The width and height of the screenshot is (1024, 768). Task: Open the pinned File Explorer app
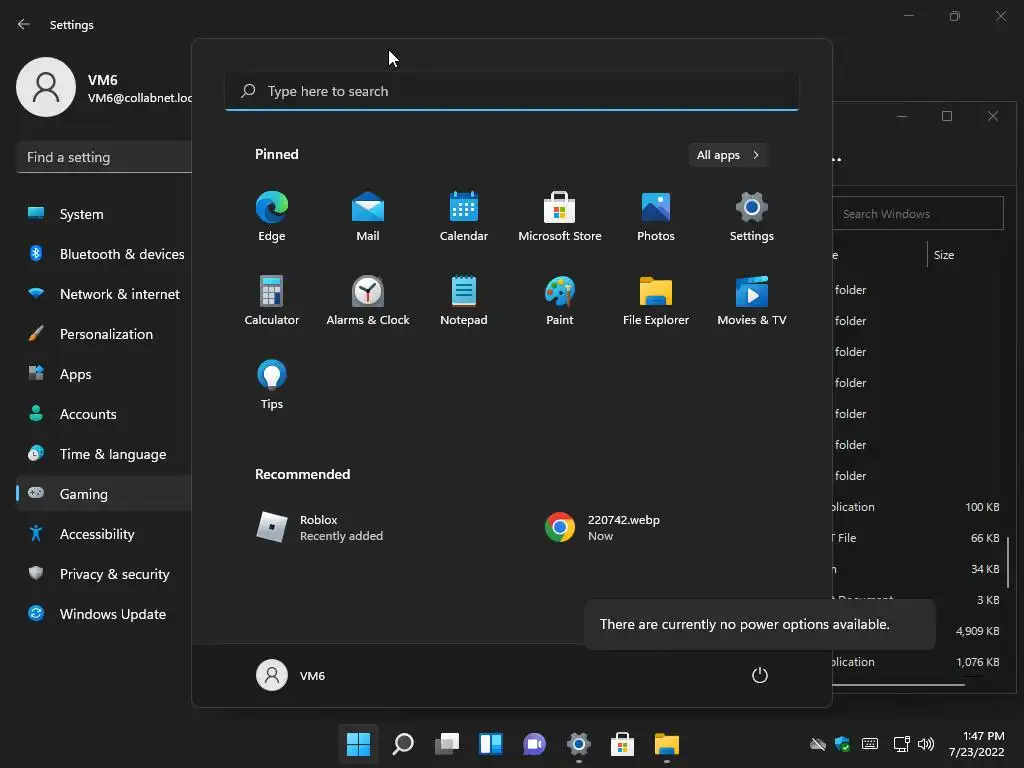coord(656,300)
